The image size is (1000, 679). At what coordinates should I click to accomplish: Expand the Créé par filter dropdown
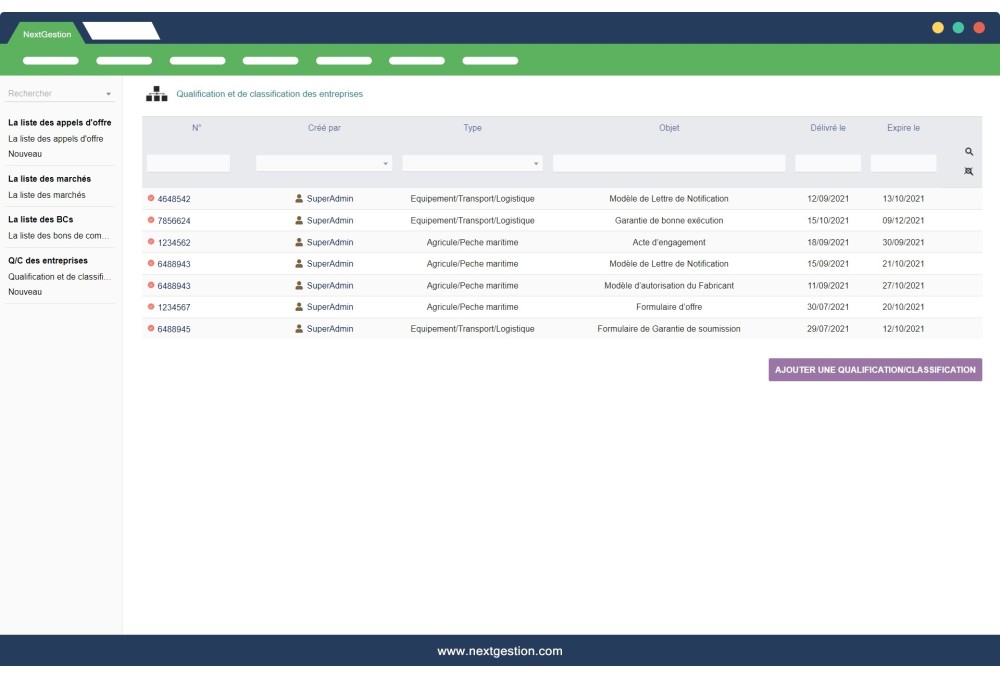pyautogui.click(x=324, y=163)
